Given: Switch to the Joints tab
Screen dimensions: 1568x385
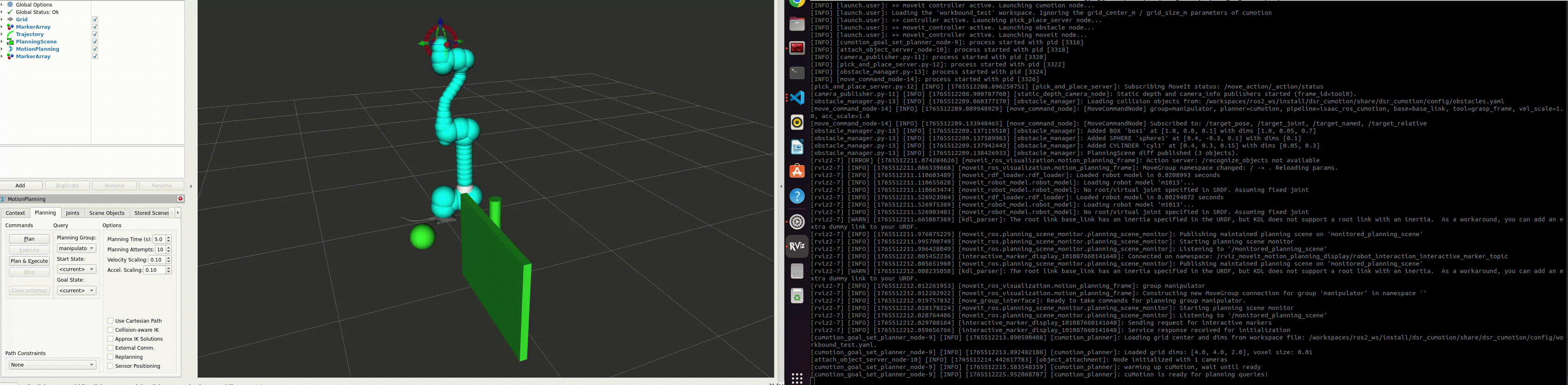Looking at the screenshot, I should click(x=73, y=213).
